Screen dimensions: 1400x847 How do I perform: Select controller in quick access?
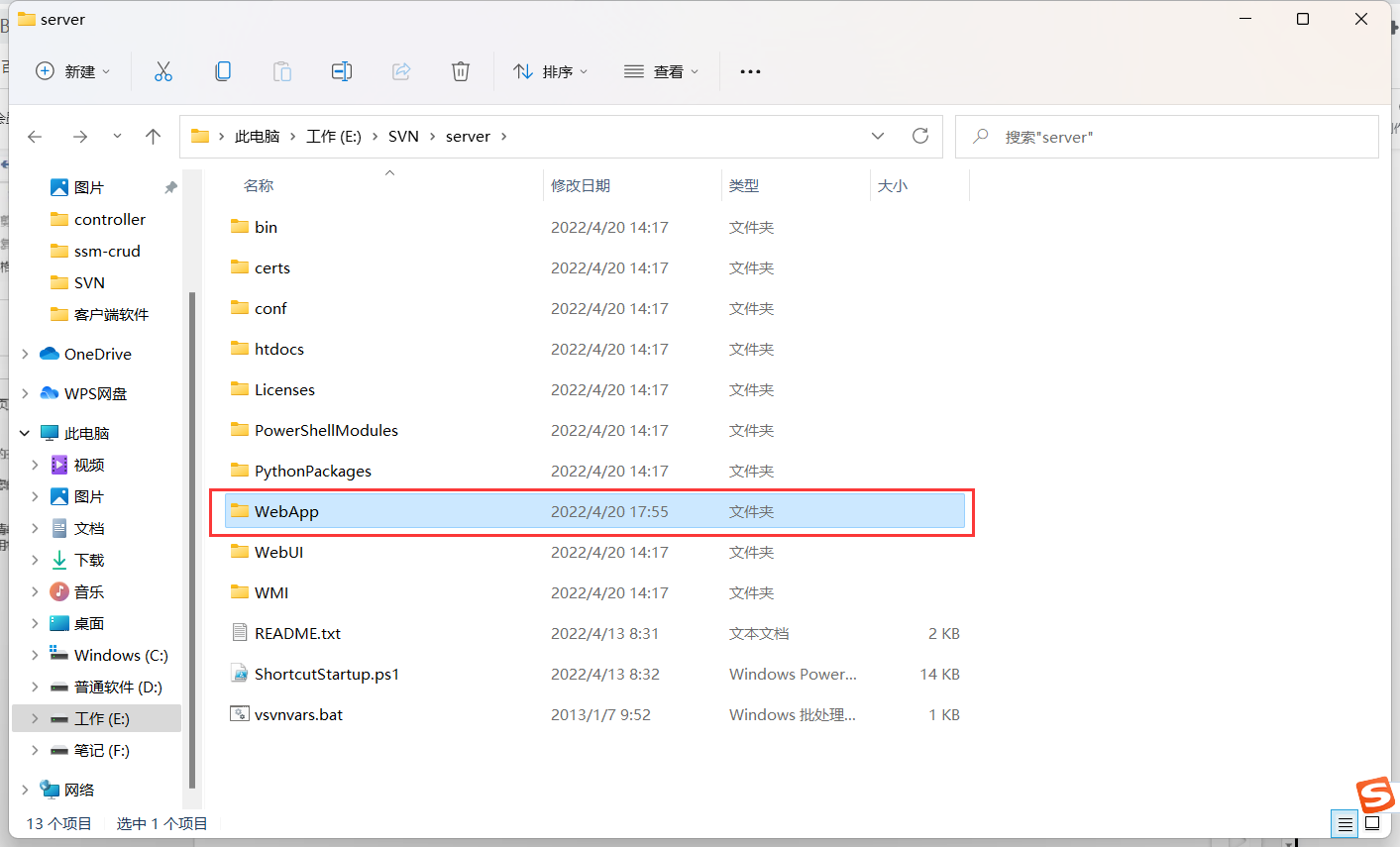[x=109, y=219]
